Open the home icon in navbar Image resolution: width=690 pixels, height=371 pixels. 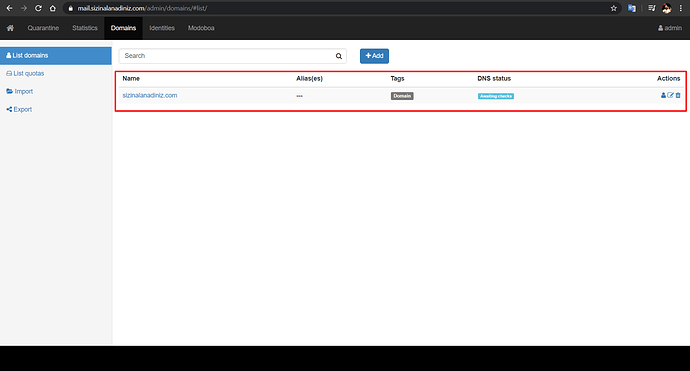pos(10,28)
